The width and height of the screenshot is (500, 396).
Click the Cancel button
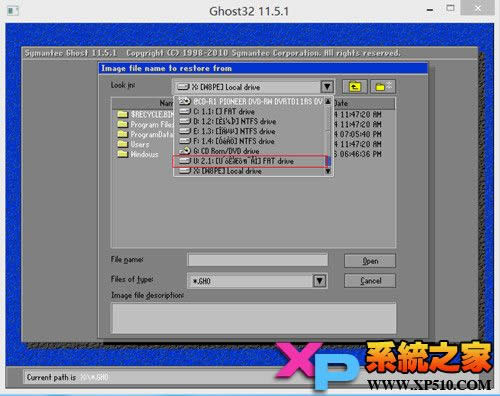(x=370, y=281)
